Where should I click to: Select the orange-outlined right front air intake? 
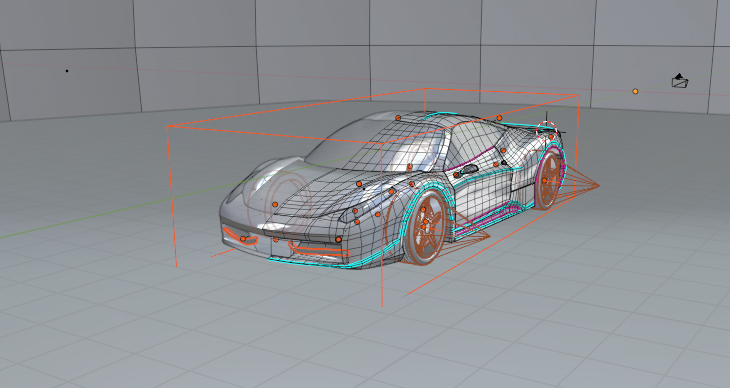pyautogui.click(x=319, y=250)
